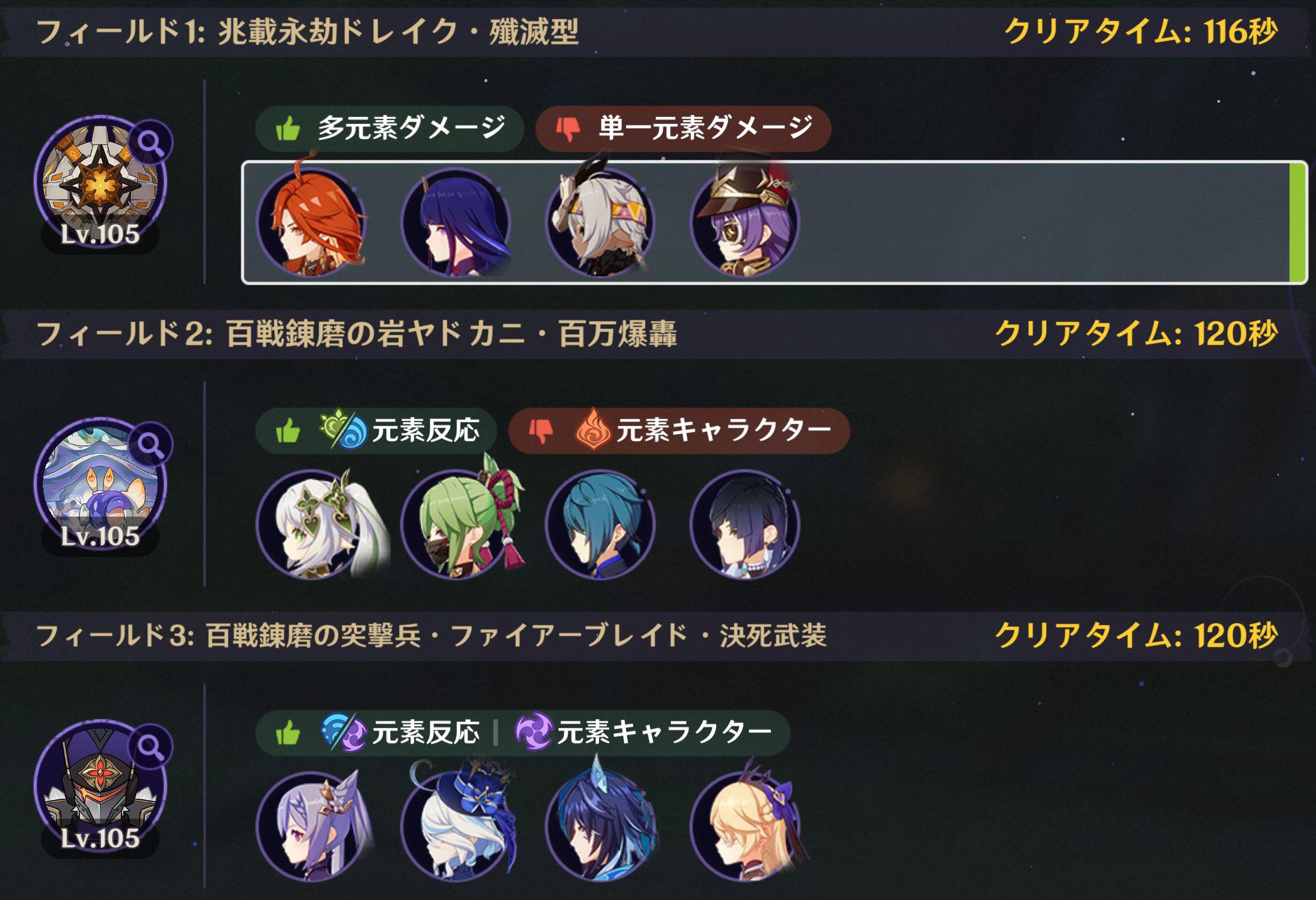Open Field 3 helmeted boss magnifier details
The height and width of the screenshot is (900, 1316).
tap(150, 747)
